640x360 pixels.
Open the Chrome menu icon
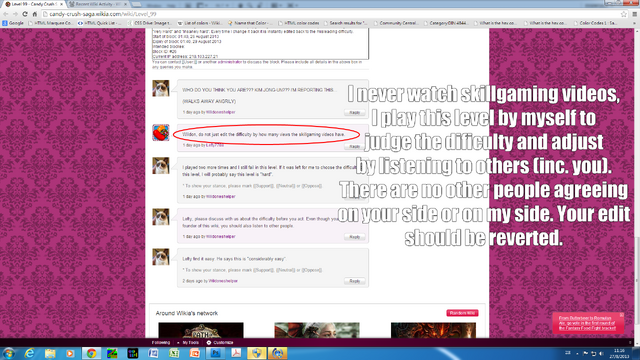point(635,14)
